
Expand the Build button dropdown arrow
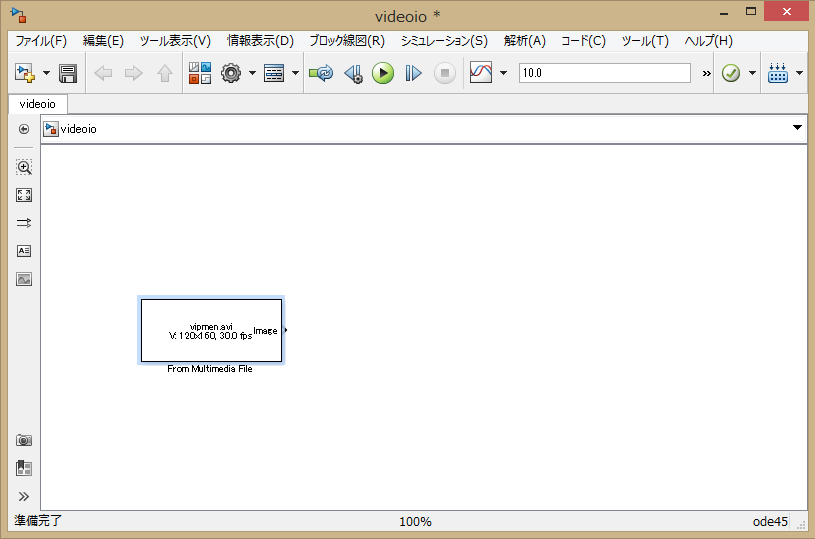point(799,73)
